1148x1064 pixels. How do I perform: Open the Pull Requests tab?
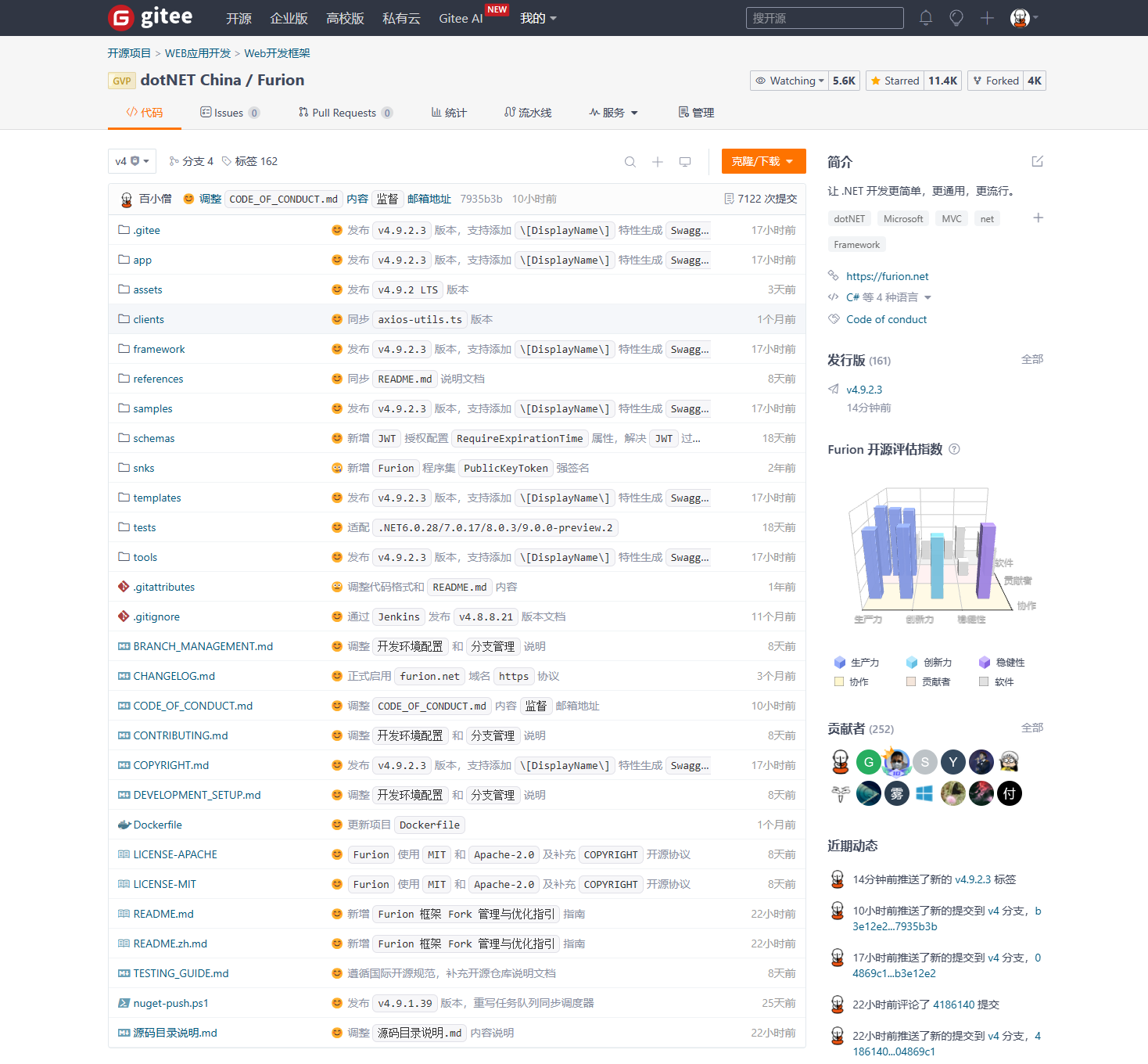[345, 113]
